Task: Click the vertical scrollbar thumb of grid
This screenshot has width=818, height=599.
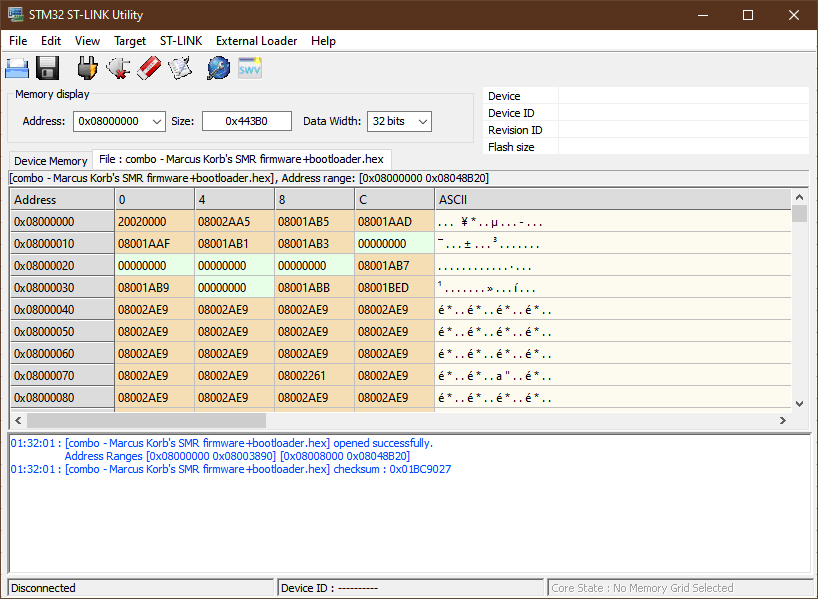Action: 799,213
